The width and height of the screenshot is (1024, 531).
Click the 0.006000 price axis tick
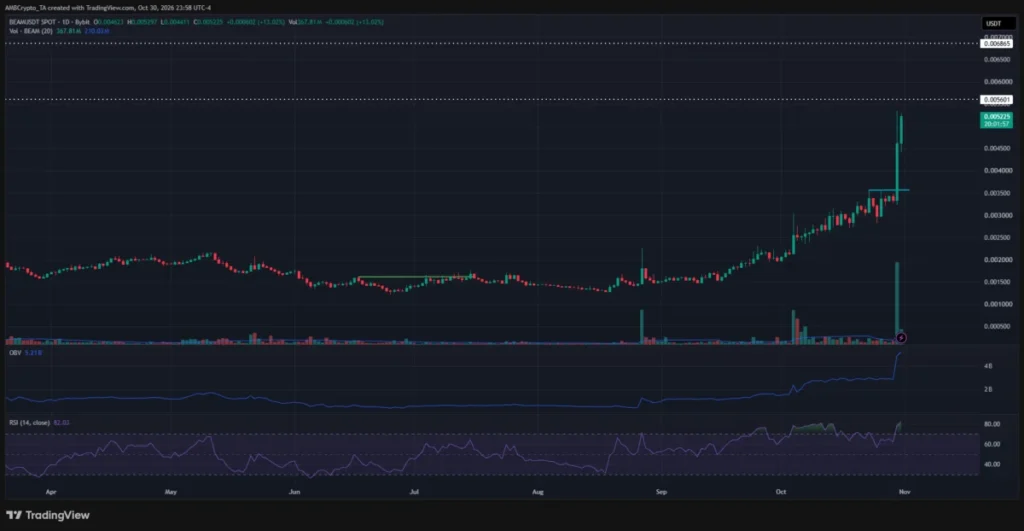[x=997, y=82]
